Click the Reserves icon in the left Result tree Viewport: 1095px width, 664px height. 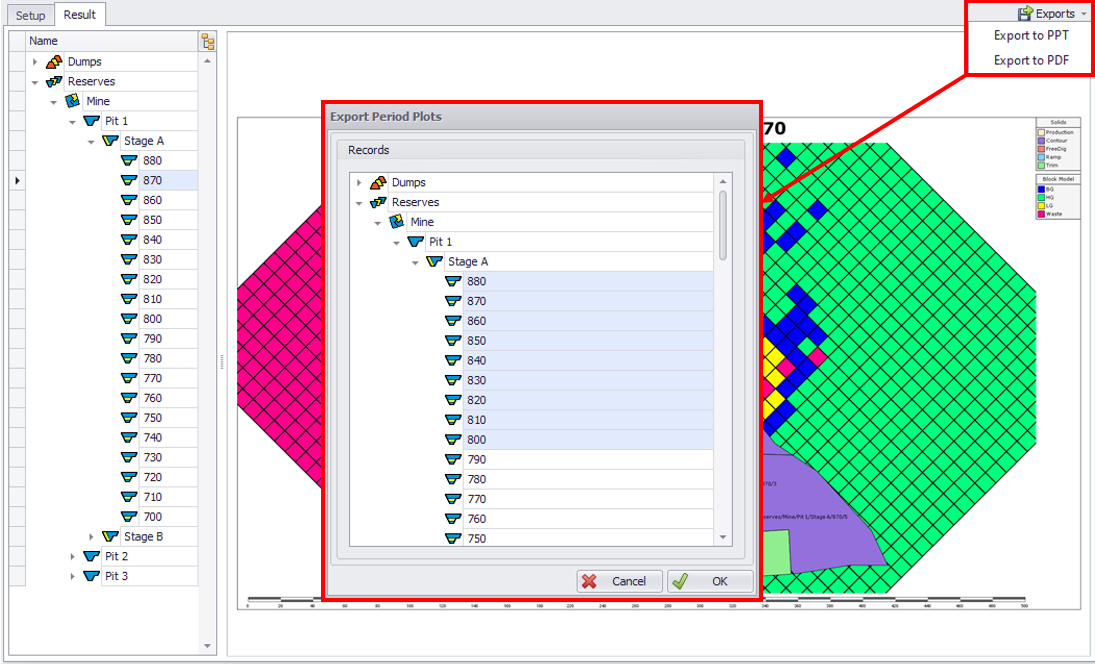pyautogui.click(x=55, y=82)
